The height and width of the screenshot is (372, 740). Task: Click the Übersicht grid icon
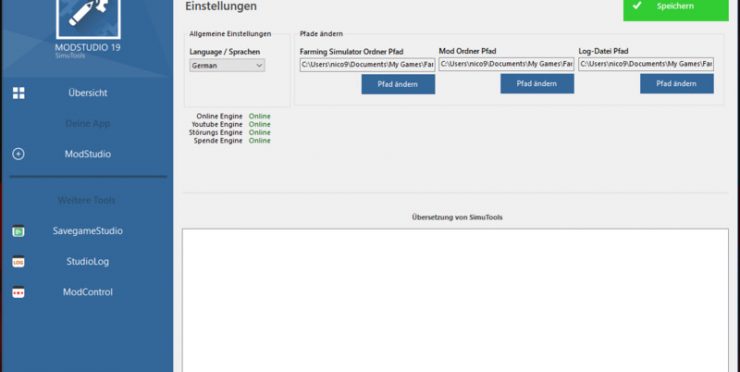[x=18, y=93]
